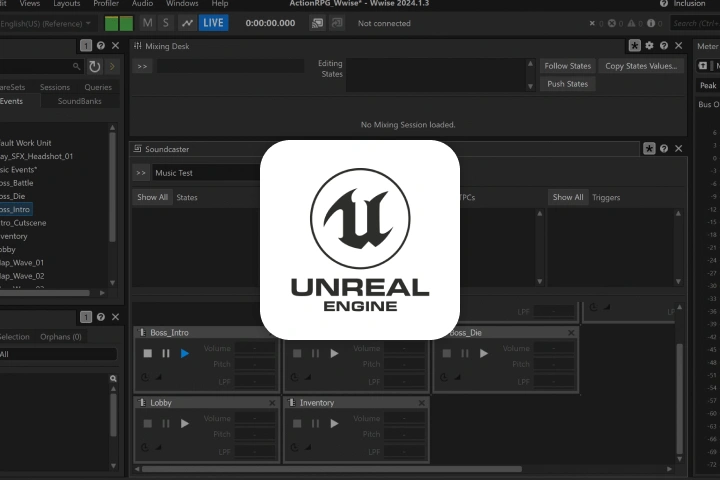Screen dimensions: 720x480
Task: Click the Peak meter mode selector
Action: [708, 85]
